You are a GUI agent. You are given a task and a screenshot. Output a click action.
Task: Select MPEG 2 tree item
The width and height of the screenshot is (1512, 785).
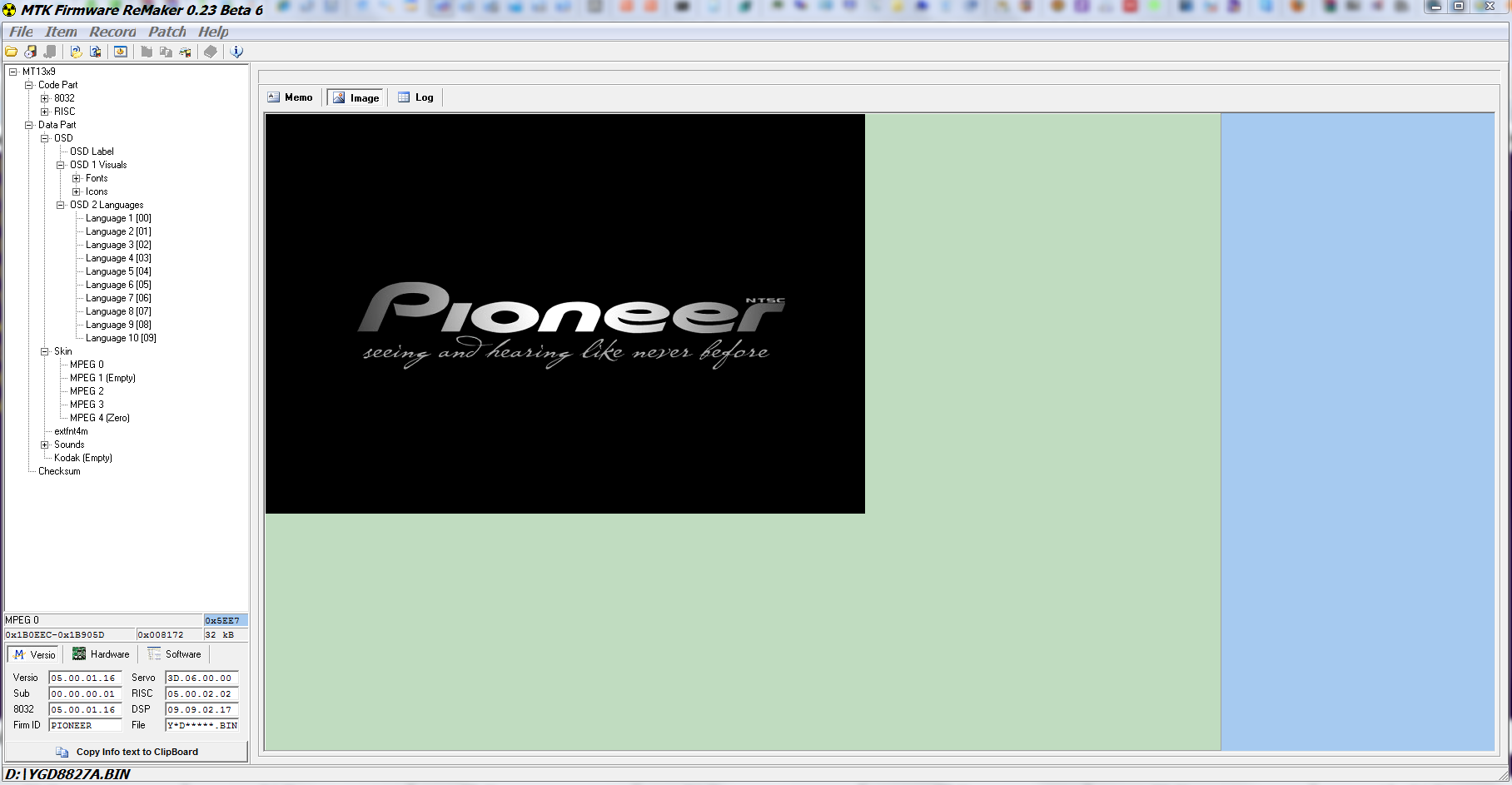pos(87,391)
